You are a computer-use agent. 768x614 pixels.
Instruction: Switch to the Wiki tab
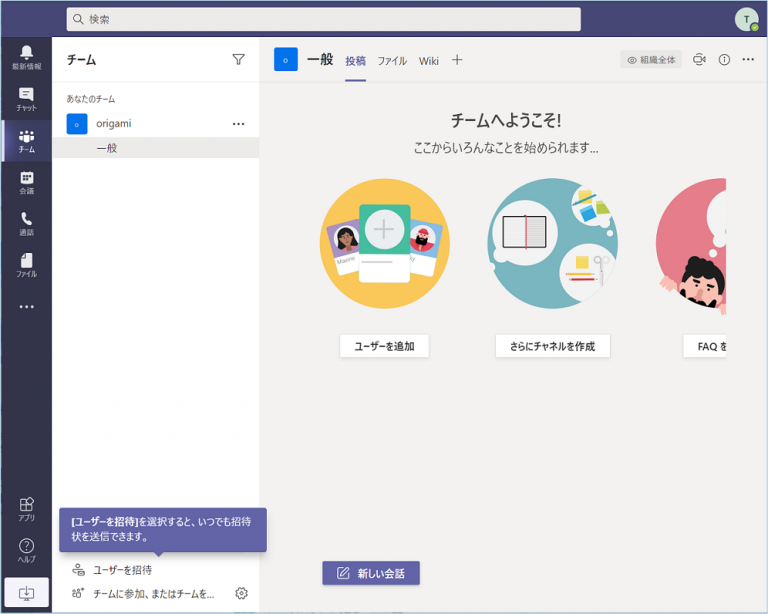[428, 61]
